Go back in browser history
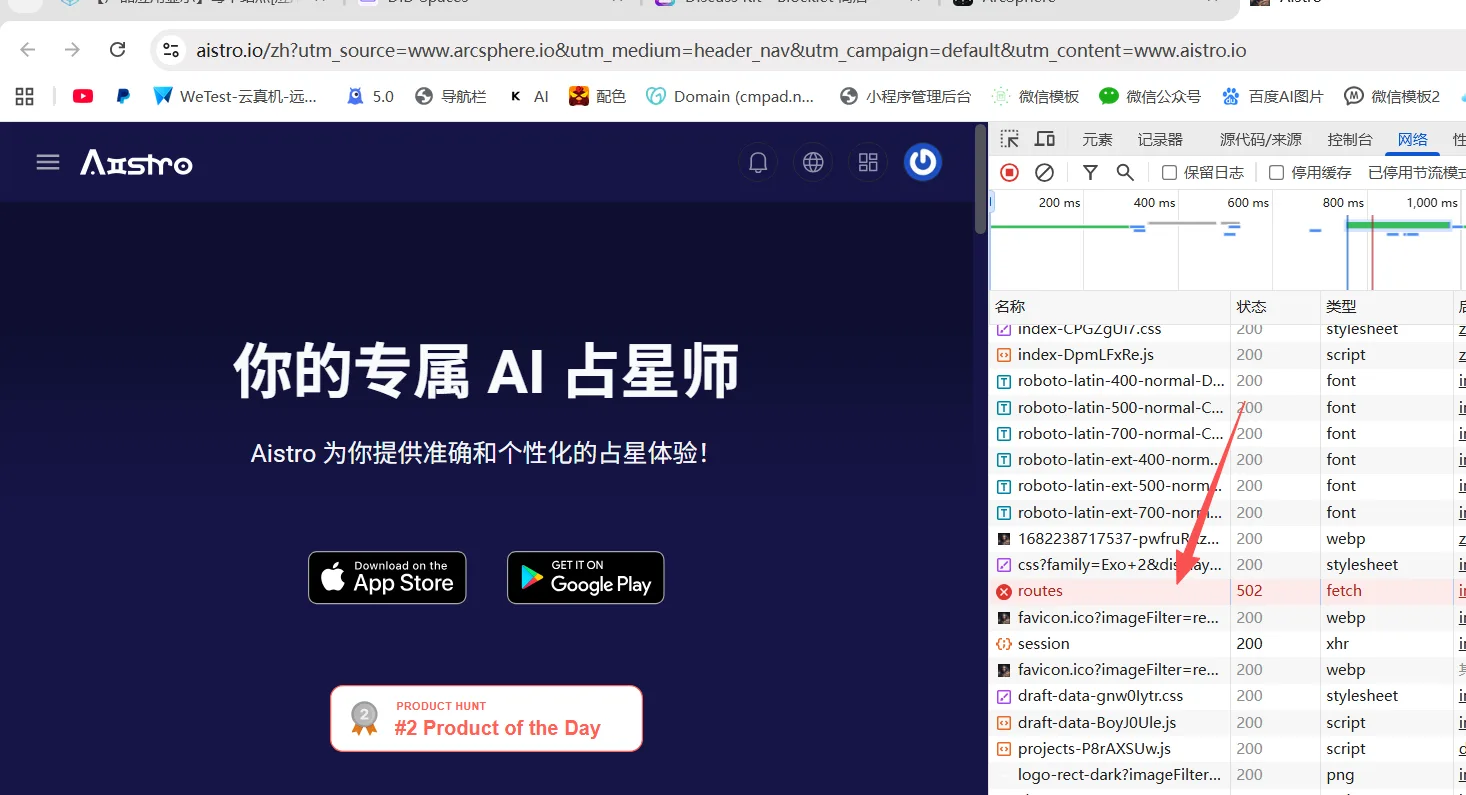The width and height of the screenshot is (1466, 795). click(28, 50)
